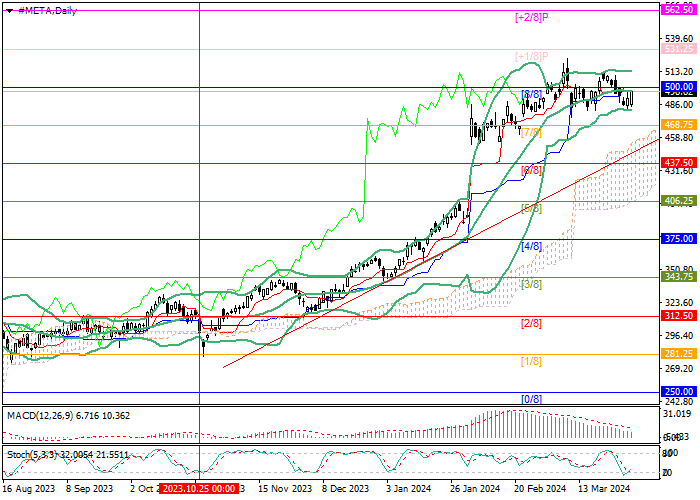The image size is (700, 500).
Task: Click the [8/8] Murrey level label
Action: pos(531,94)
